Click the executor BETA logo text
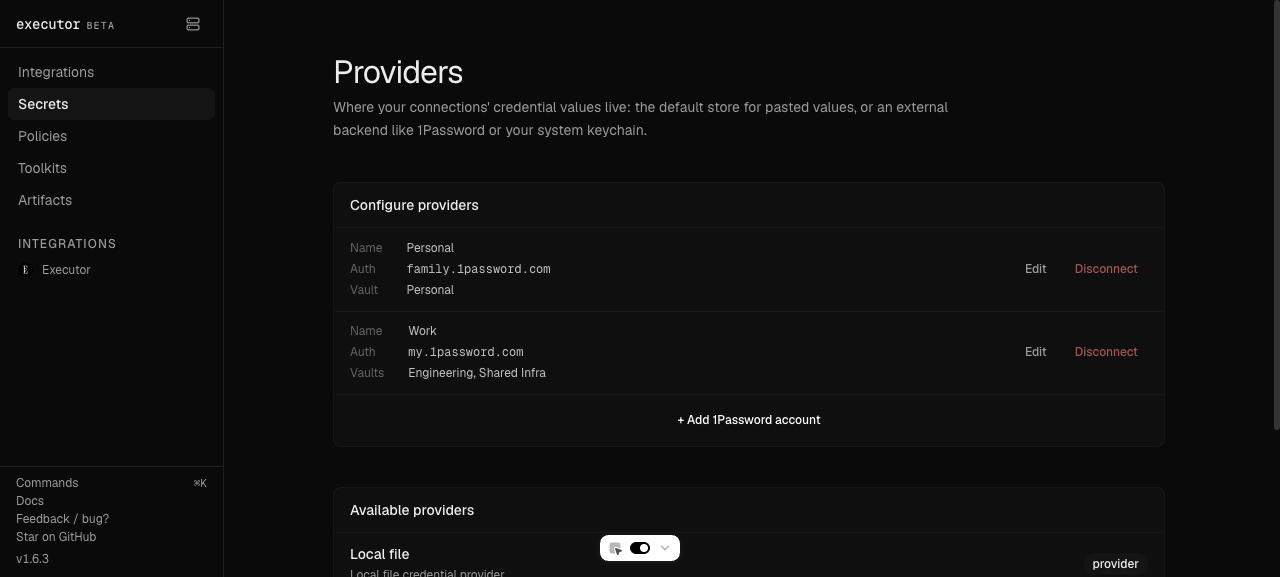This screenshot has width=1280, height=577. 65,24
